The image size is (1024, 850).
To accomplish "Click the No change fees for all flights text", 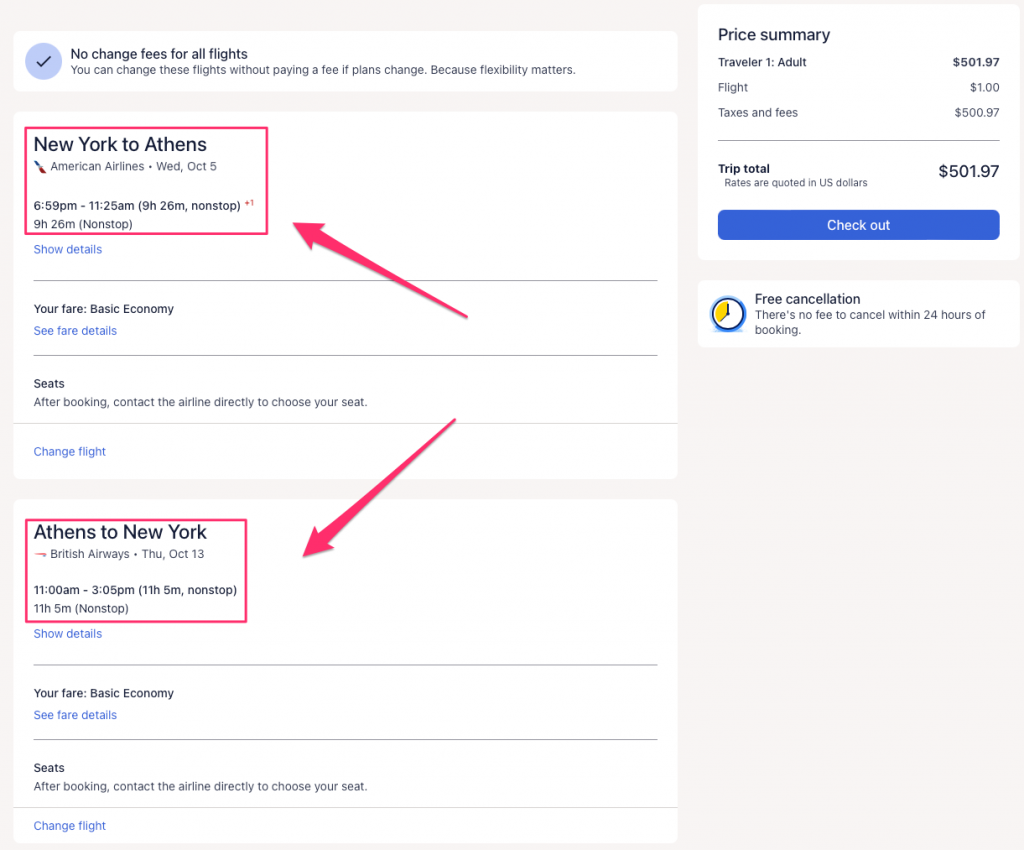I will coord(158,54).
